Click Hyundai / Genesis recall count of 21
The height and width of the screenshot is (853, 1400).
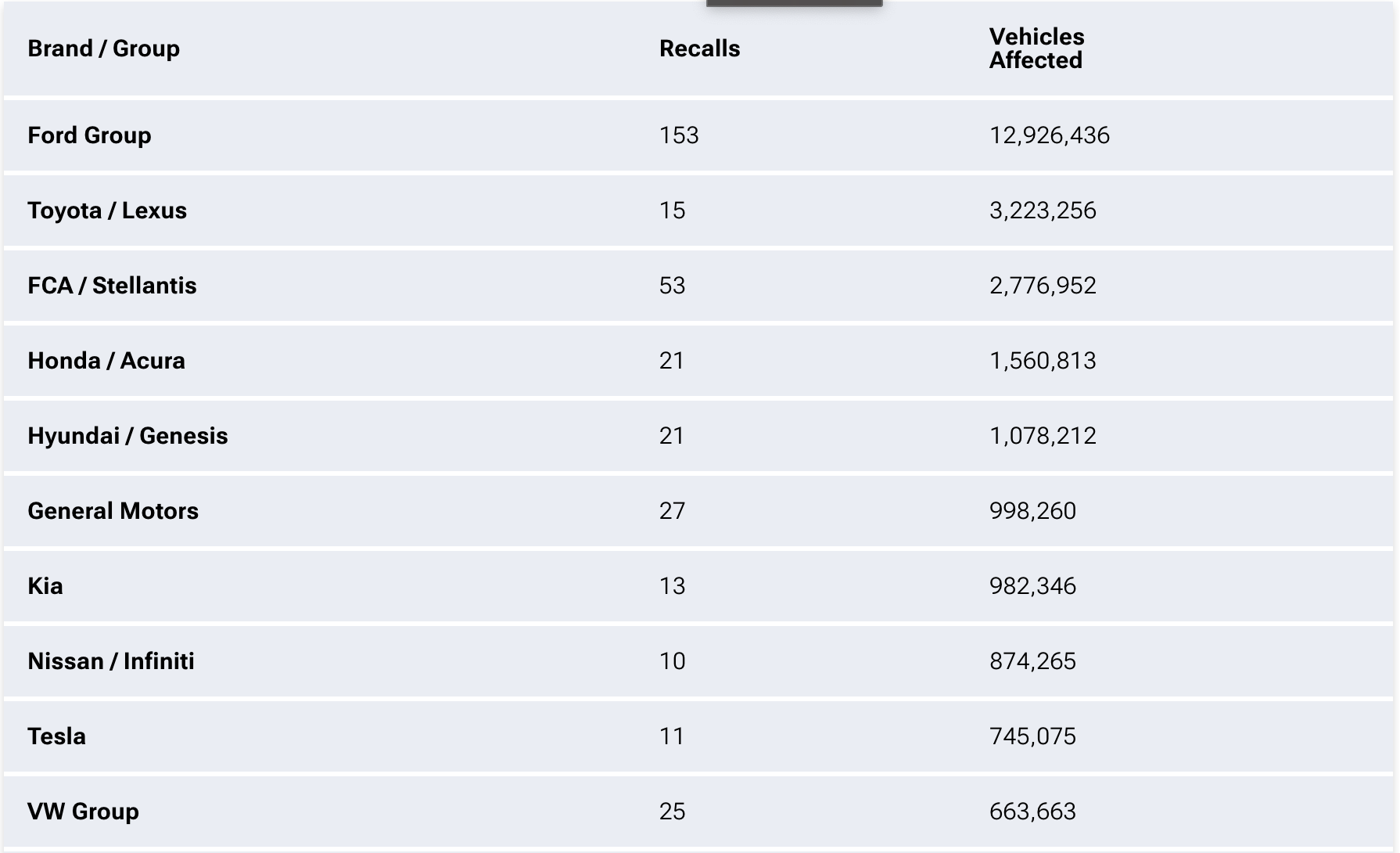[672, 436]
